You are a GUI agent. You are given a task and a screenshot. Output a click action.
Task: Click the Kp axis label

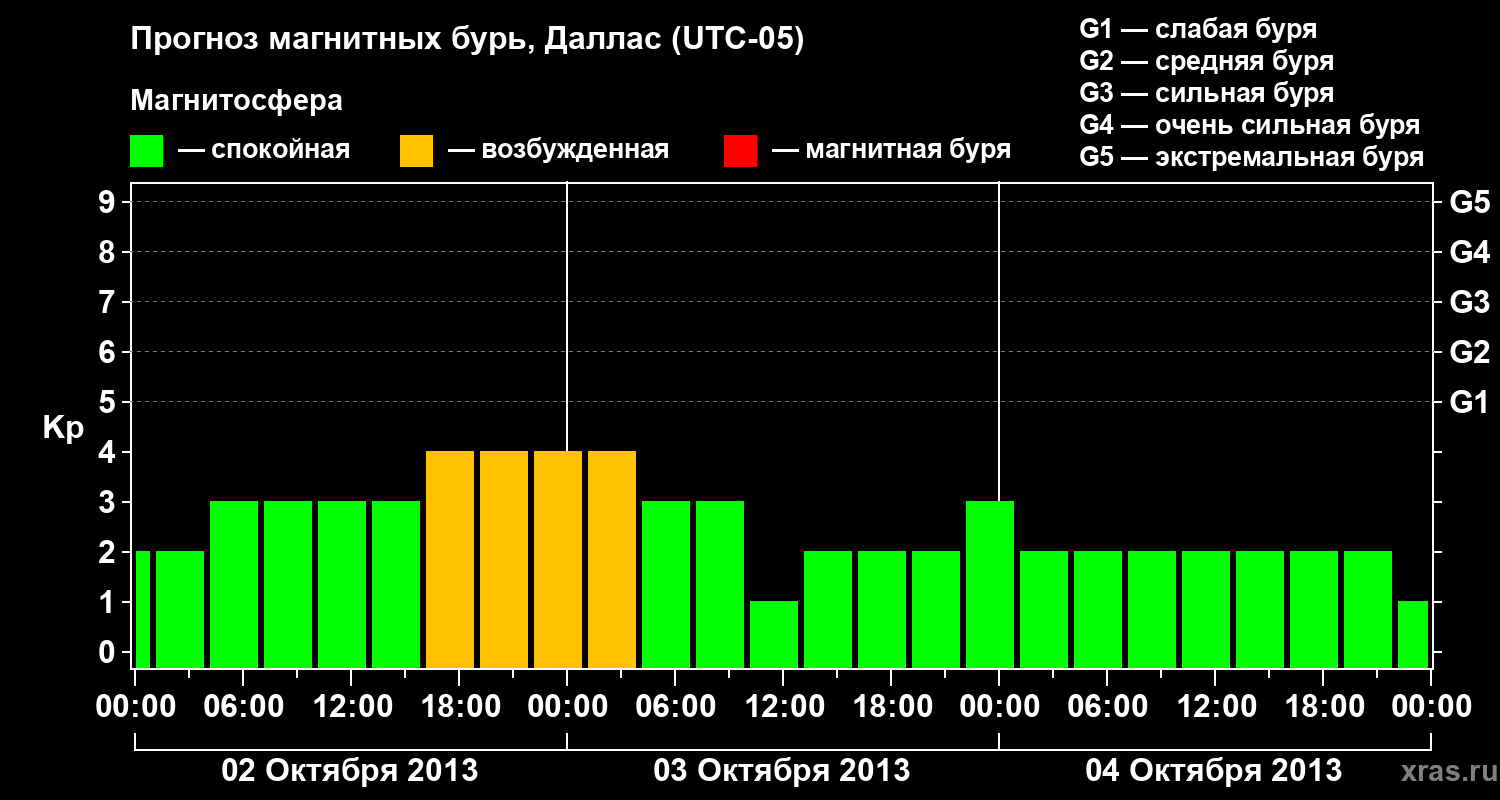(63, 427)
